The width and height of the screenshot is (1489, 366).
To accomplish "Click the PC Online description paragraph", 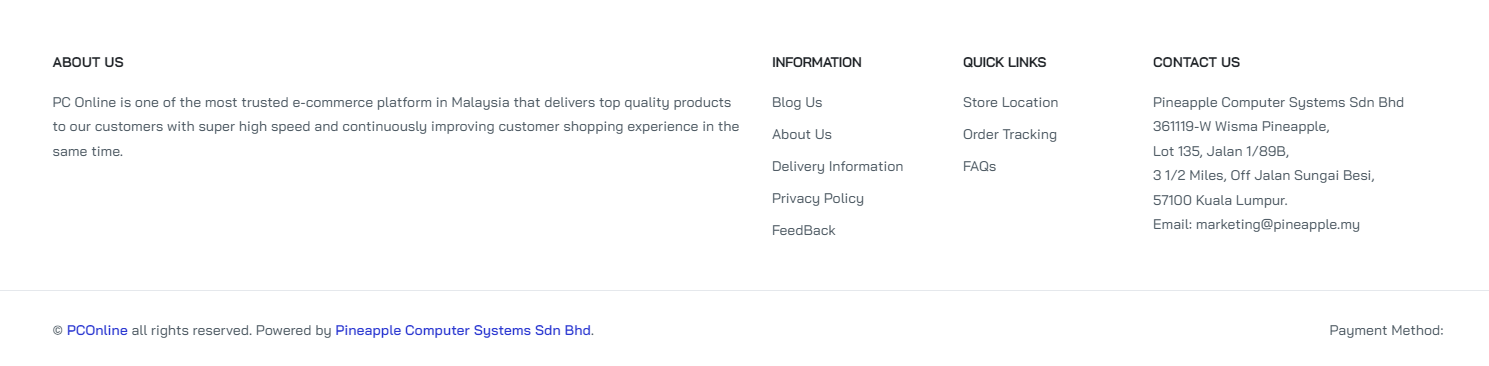I will [x=396, y=127].
